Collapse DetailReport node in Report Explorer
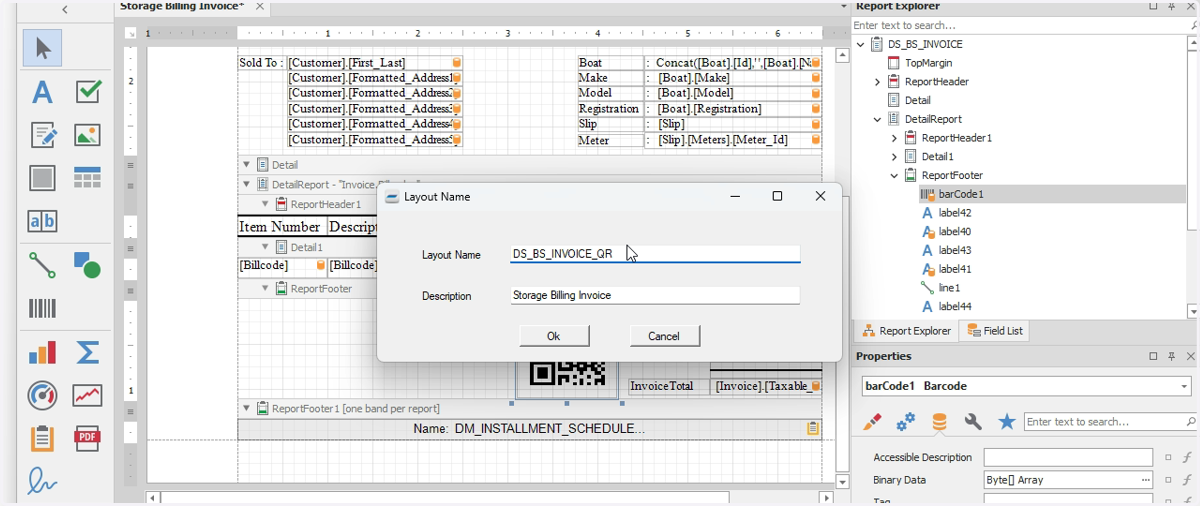The image size is (1200, 506). click(877, 119)
